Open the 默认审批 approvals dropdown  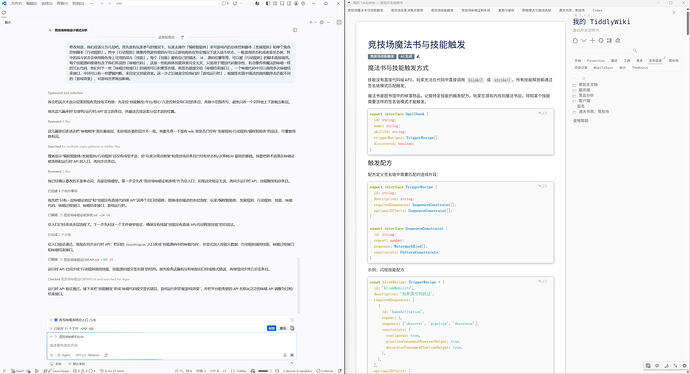(x=76, y=363)
